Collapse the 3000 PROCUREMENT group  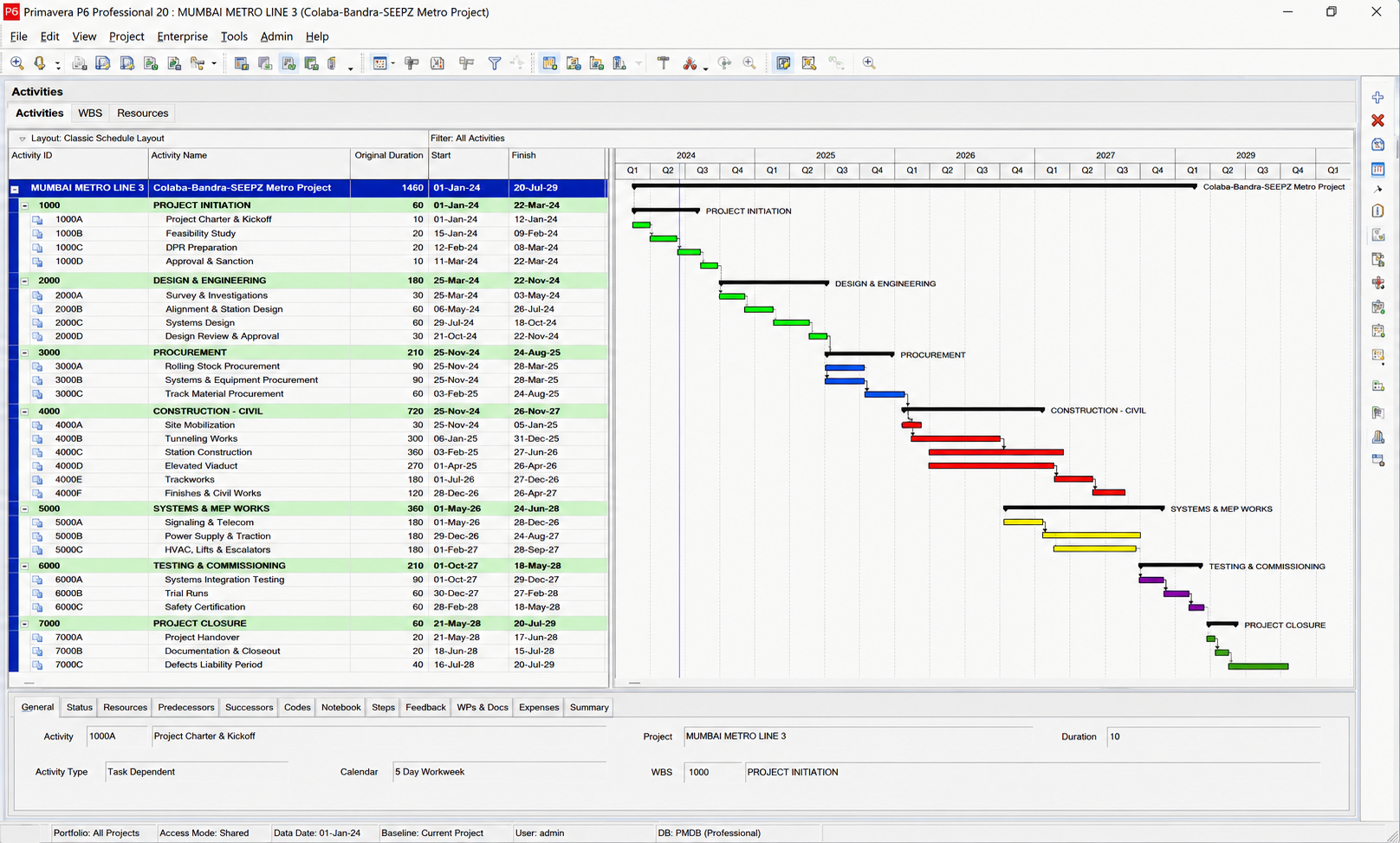click(25, 353)
